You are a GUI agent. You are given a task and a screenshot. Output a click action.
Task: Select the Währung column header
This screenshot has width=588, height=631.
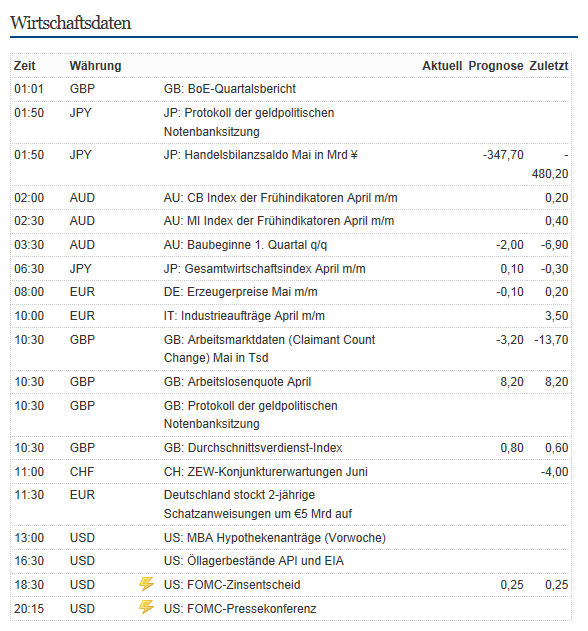[95, 66]
